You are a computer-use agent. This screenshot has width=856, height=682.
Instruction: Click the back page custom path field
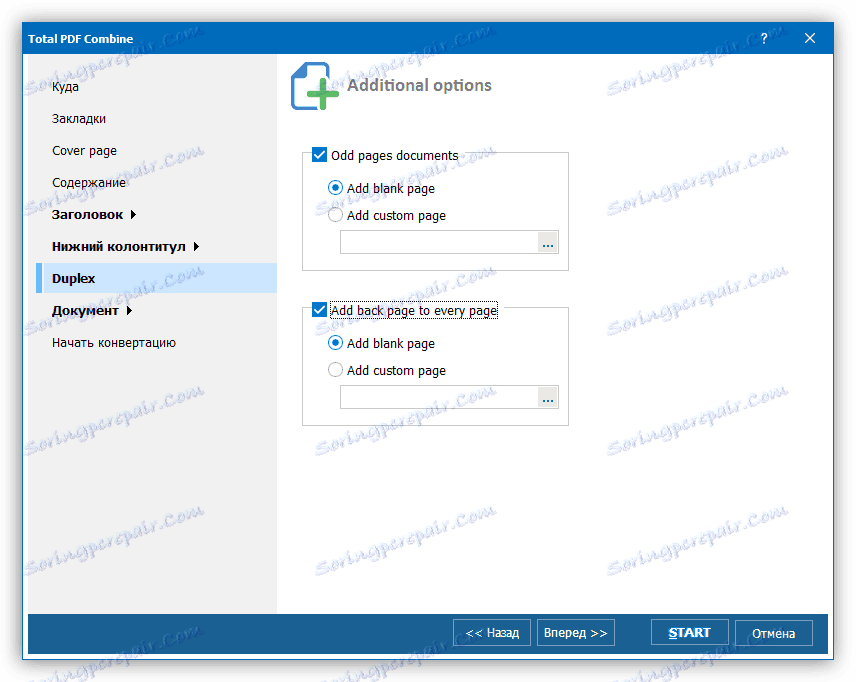coord(439,398)
